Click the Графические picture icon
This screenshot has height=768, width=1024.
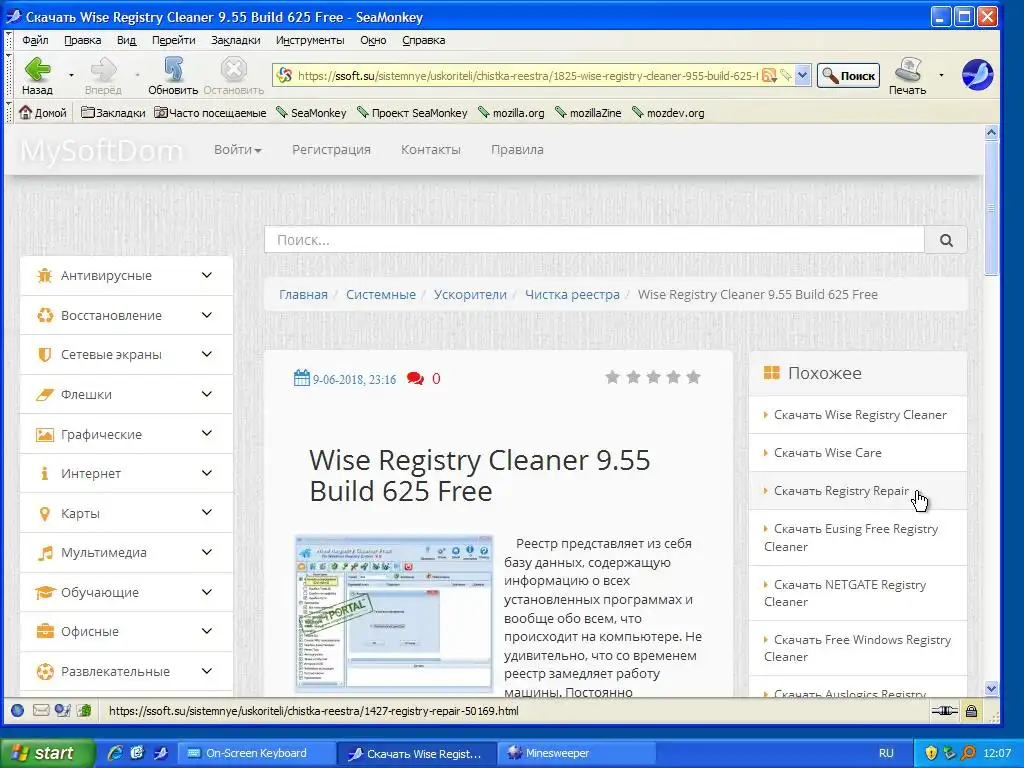[44, 434]
